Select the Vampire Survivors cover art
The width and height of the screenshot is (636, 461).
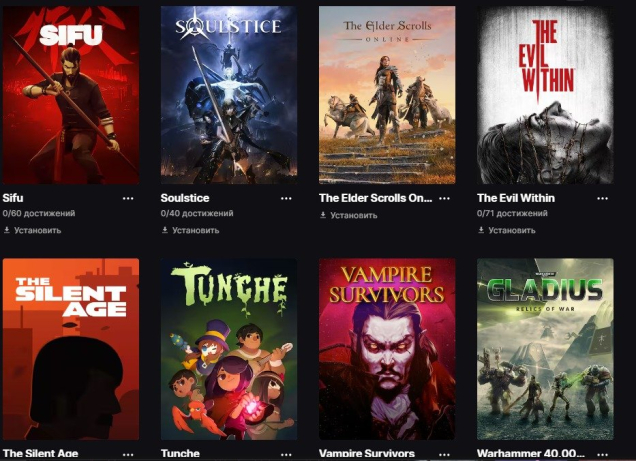coord(387,349)
